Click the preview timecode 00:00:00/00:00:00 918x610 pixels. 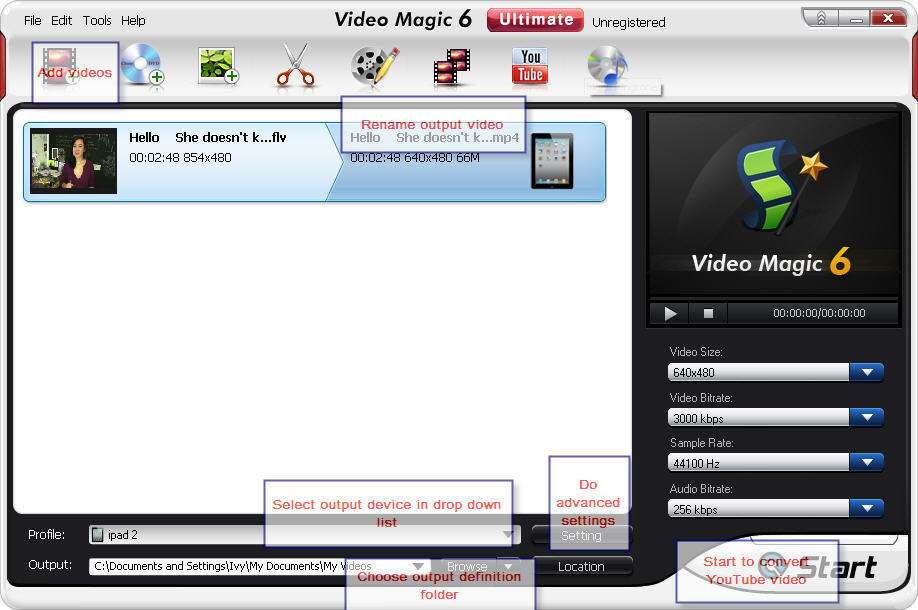pos(819,313)
